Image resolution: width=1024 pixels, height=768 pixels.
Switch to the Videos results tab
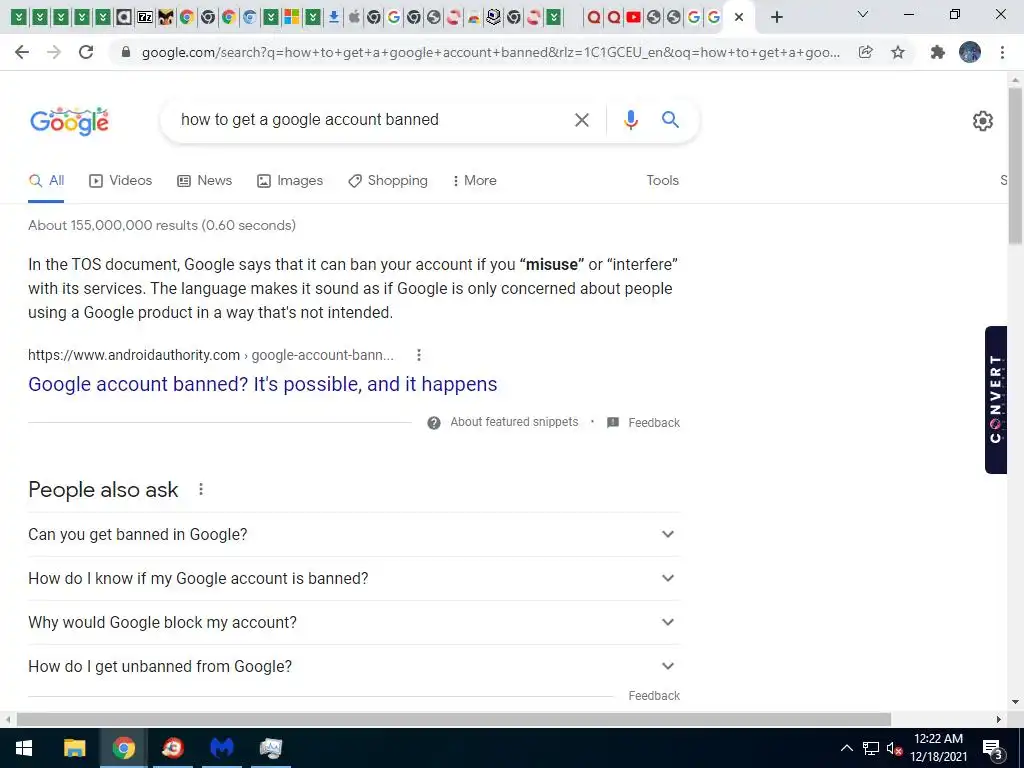[x=121, y=180]
